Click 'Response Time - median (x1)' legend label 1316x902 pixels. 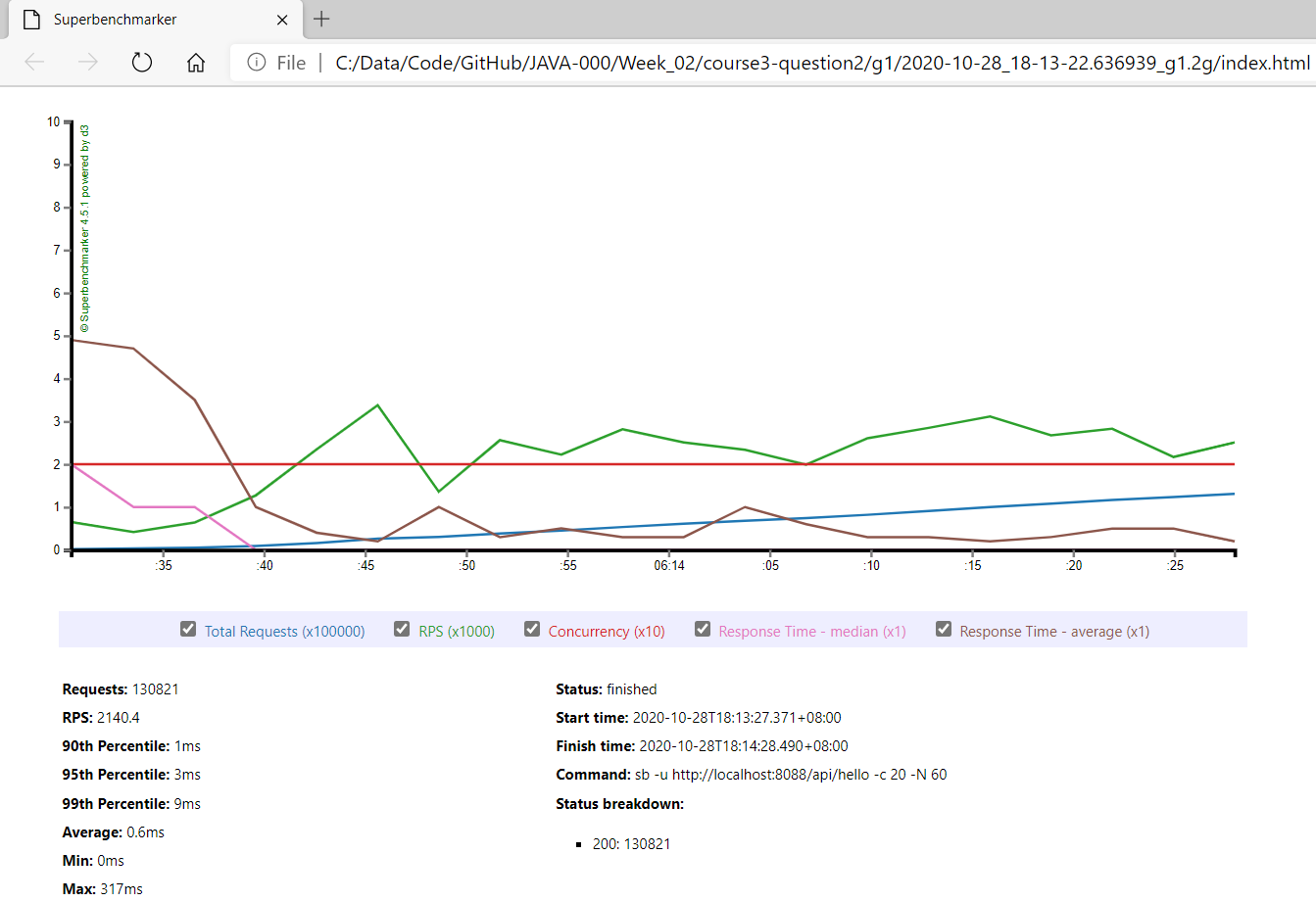(x=812, y=632)
